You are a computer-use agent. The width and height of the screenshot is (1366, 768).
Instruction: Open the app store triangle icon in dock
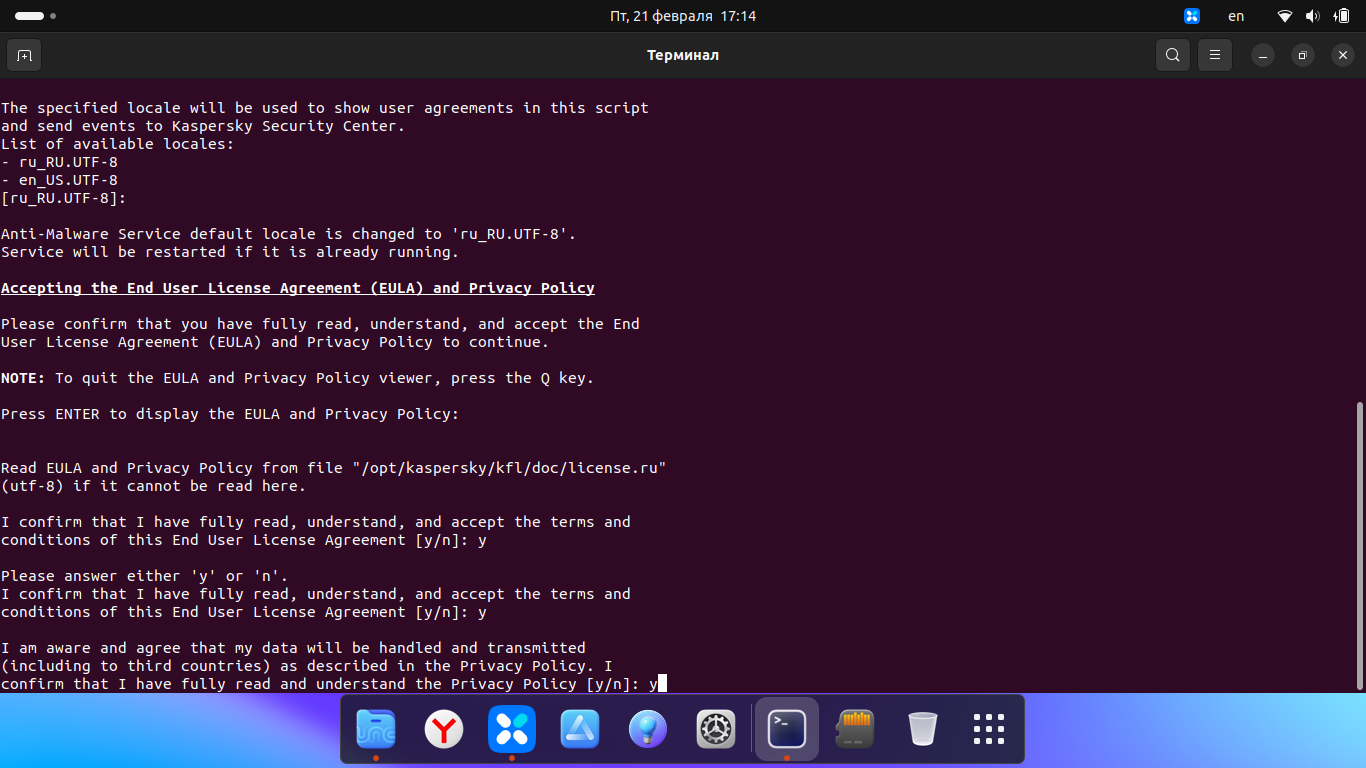tap(580, 729)
